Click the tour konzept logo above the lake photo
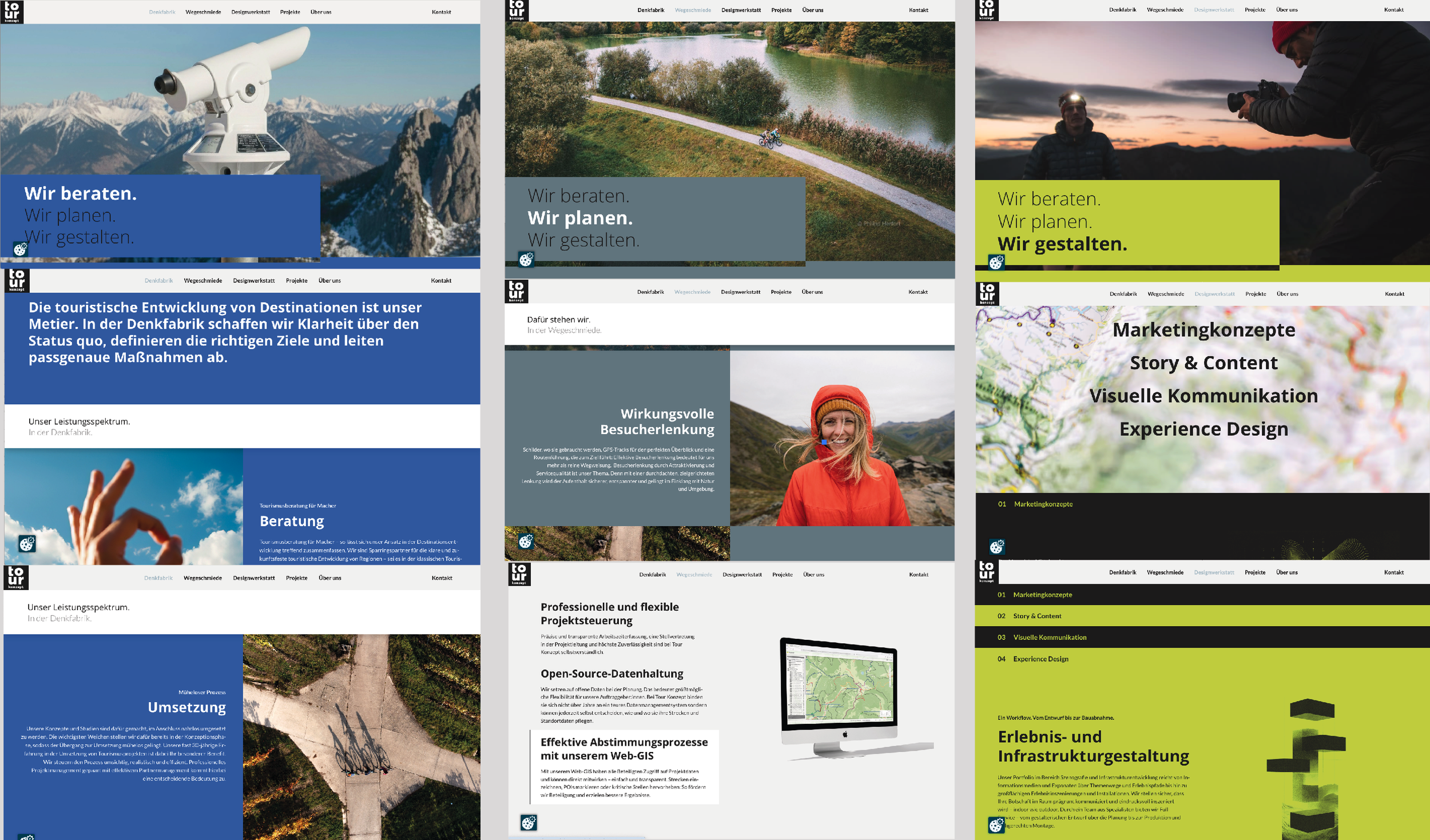The image size is (1430, 840). pos(517,10)
